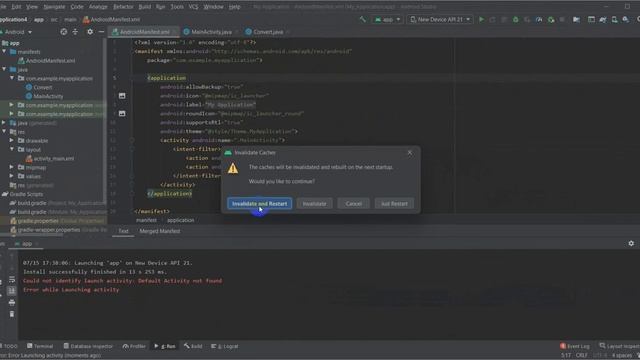640x360 pixels.
Task: Open the Layout Inspector tool window
Action: pos(619,346)
